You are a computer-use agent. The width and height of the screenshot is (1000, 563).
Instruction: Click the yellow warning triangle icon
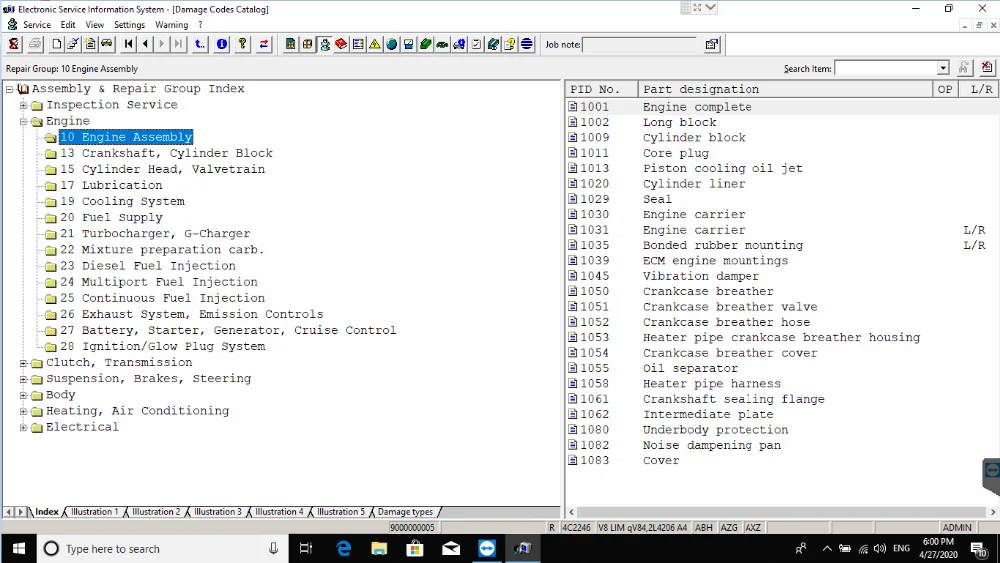pos(375,44)
